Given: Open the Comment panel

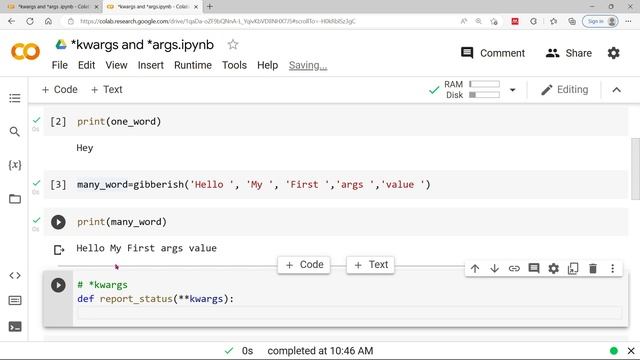Looking at the screenshot, I should coord(493,53).
